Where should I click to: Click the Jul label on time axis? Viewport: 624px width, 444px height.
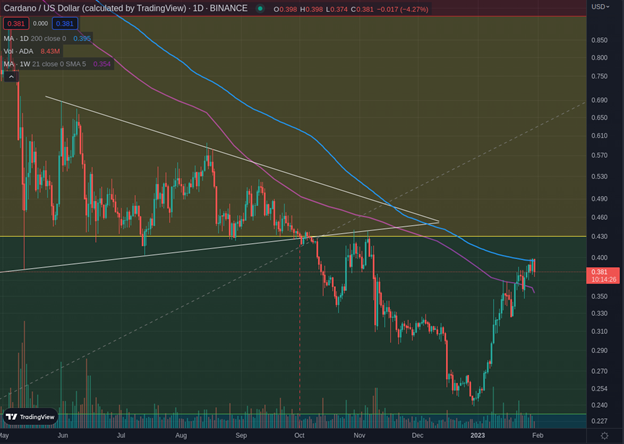coord(121,436)
